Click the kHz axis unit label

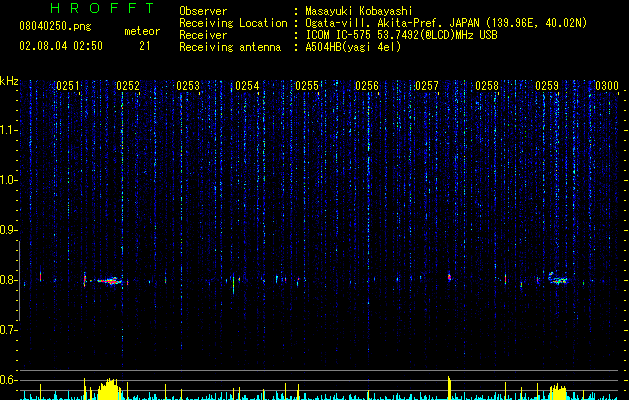coord(9,81)
